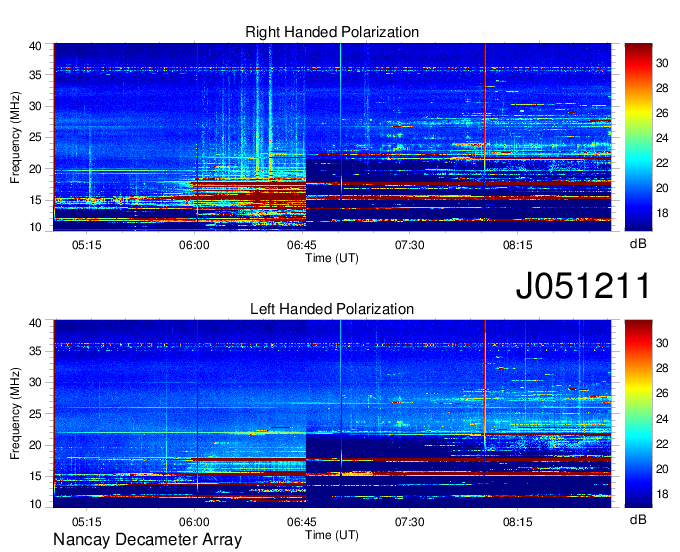The image size is (680, 552).
Task: Click the 30 MHz tick of the right-handed plot
Action: pyautogui.click(x=35, y=106)
